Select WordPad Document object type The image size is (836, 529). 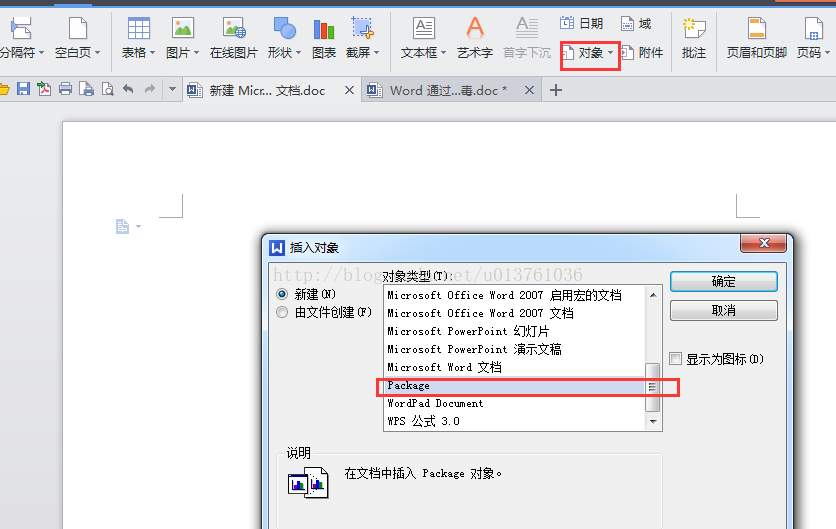(x=515, y=404)
